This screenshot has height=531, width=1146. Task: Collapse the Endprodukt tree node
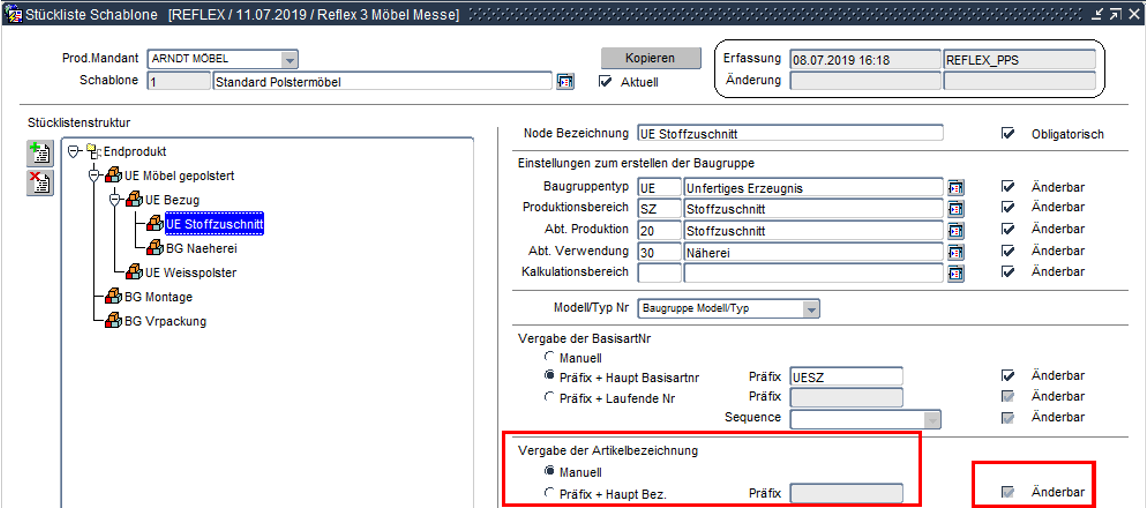click(x=74, y=152)
